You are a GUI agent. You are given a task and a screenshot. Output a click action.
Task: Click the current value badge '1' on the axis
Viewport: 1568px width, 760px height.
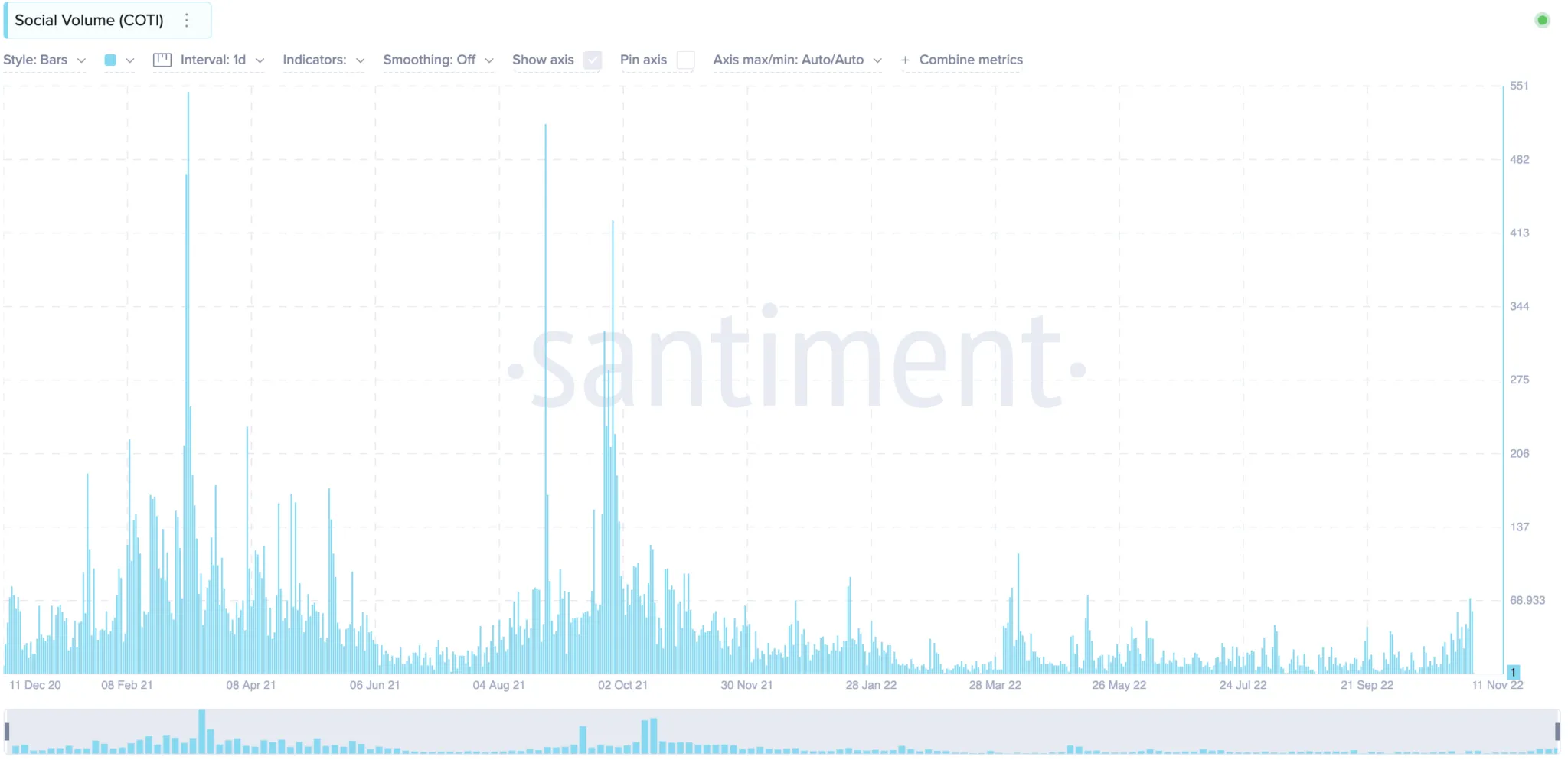(1513, 672)
